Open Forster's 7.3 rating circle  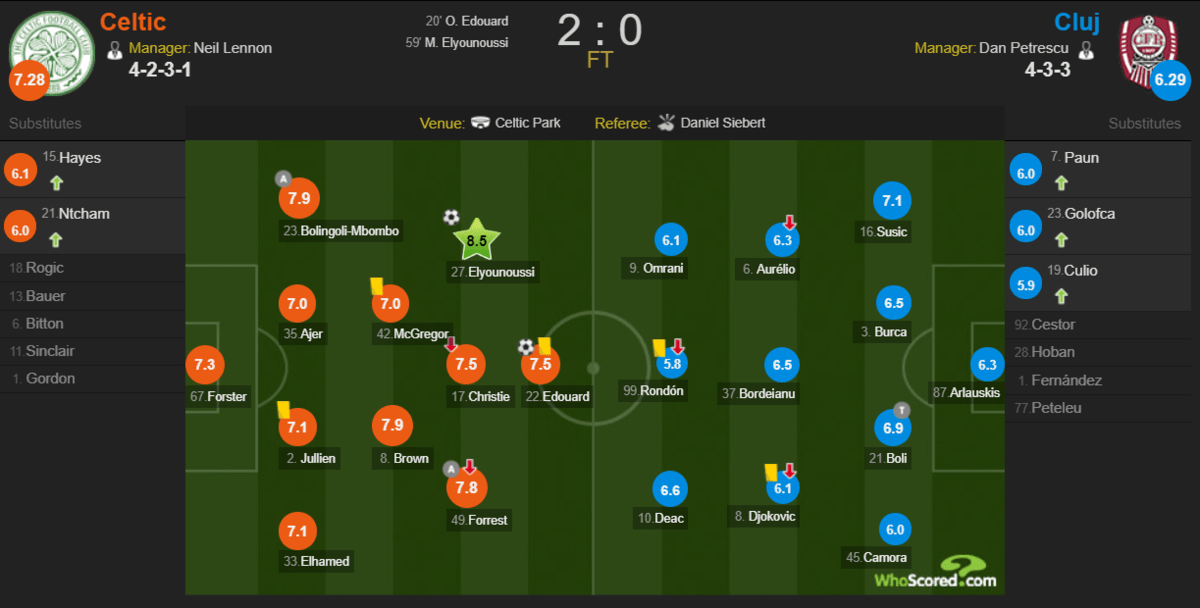[x=204, y=365]
